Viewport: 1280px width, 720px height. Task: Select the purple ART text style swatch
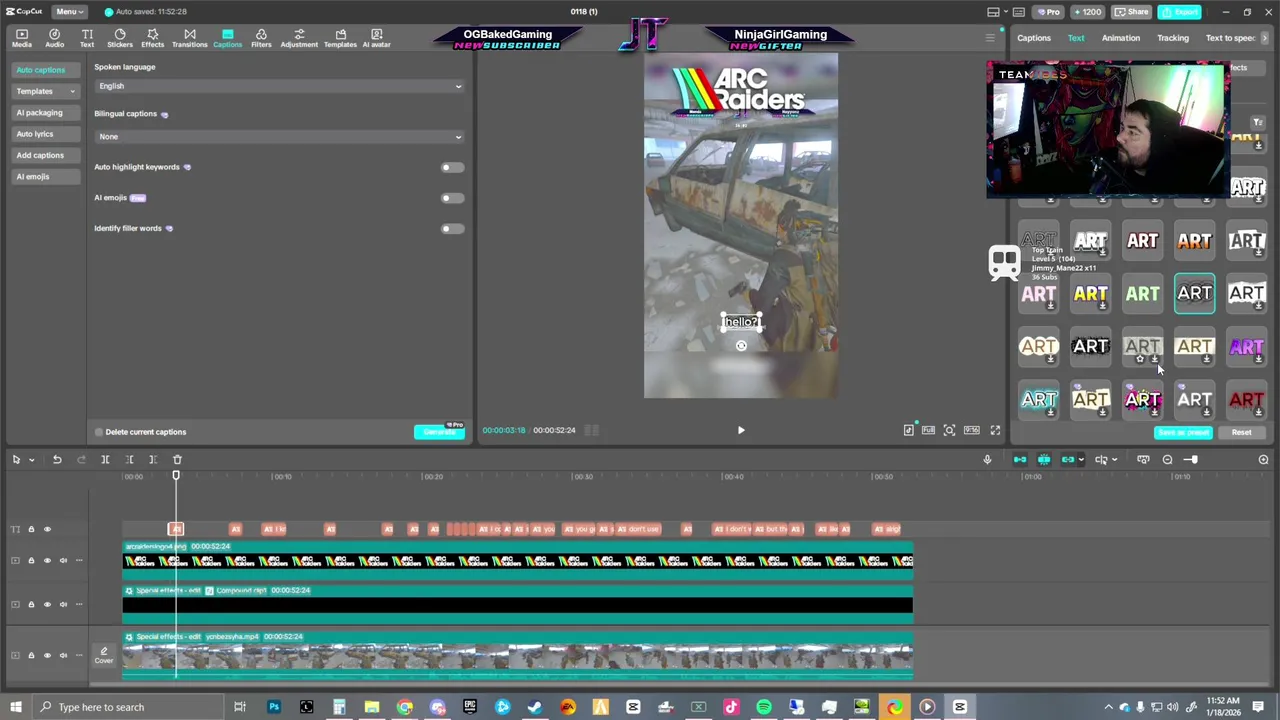(x=1247, y=347)
